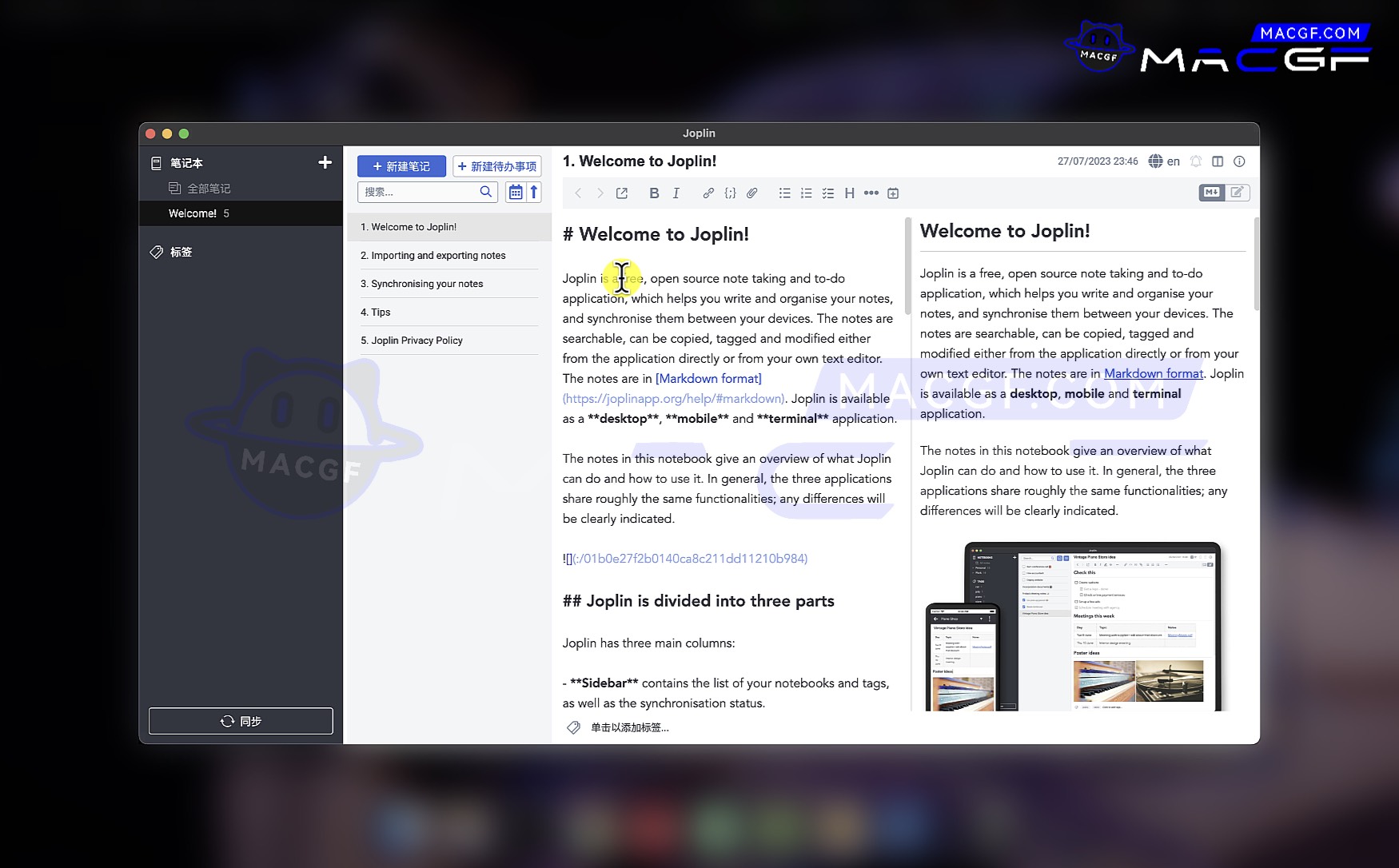Insert a heading with the H icon
The image size is (1399, 868).
849,193
